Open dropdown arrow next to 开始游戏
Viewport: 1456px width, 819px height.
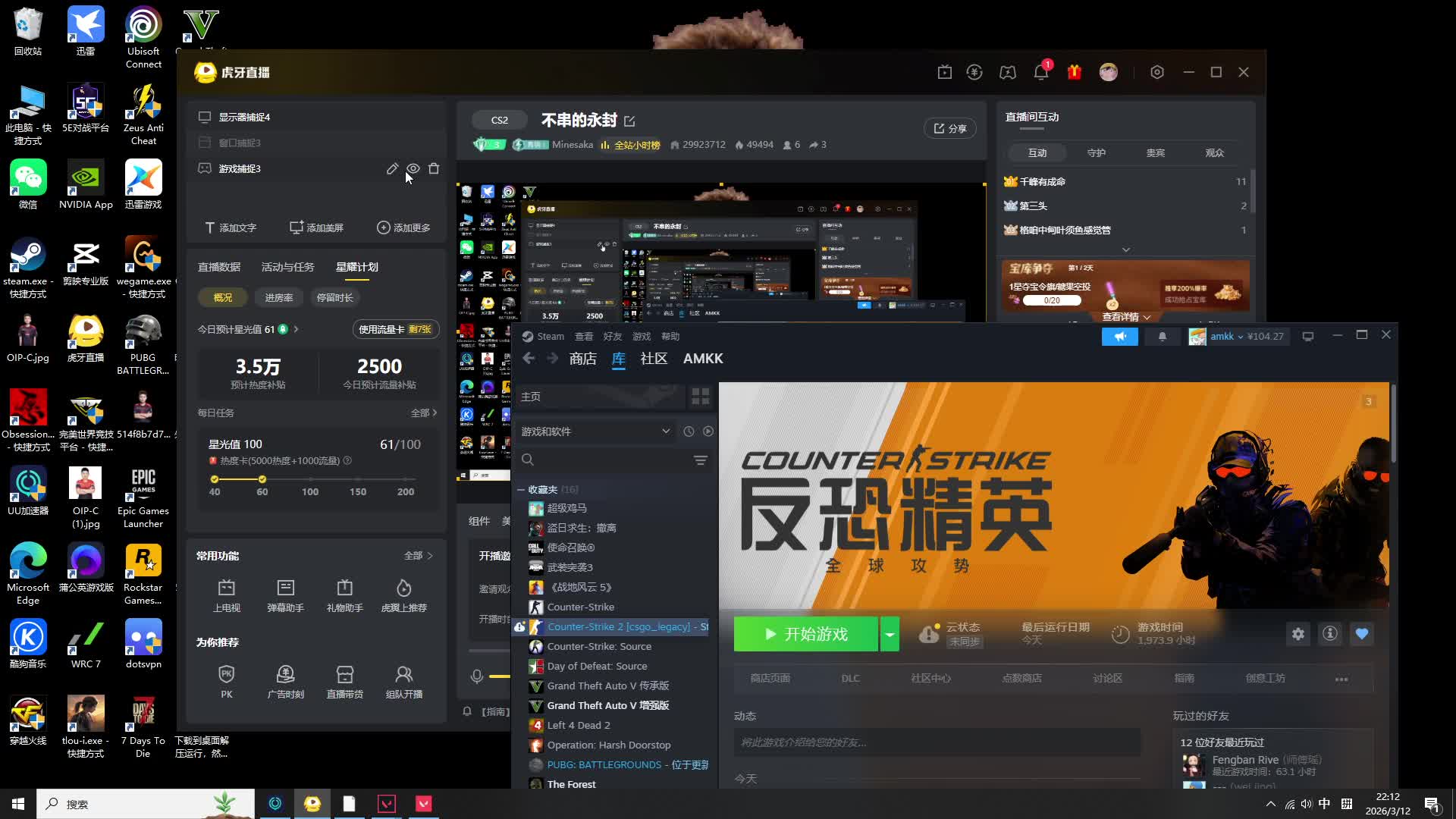[x=890, y=634]
